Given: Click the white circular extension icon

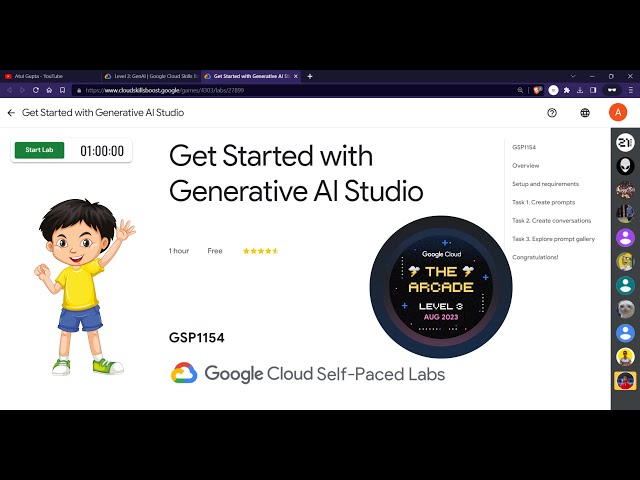Looking at the screenshot, I should (x=553, y=90).
